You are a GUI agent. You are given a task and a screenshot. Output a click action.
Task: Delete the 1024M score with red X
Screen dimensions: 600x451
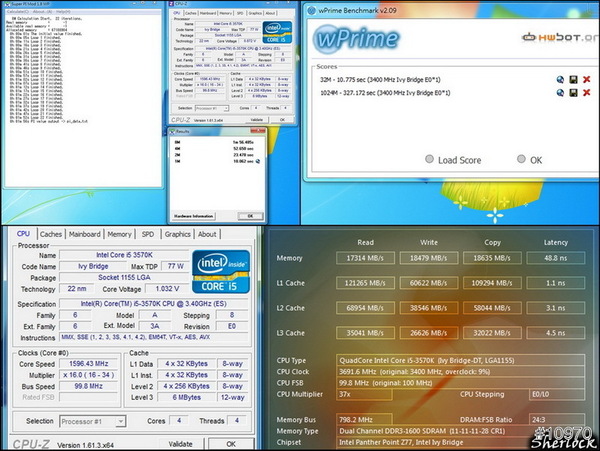587,93
